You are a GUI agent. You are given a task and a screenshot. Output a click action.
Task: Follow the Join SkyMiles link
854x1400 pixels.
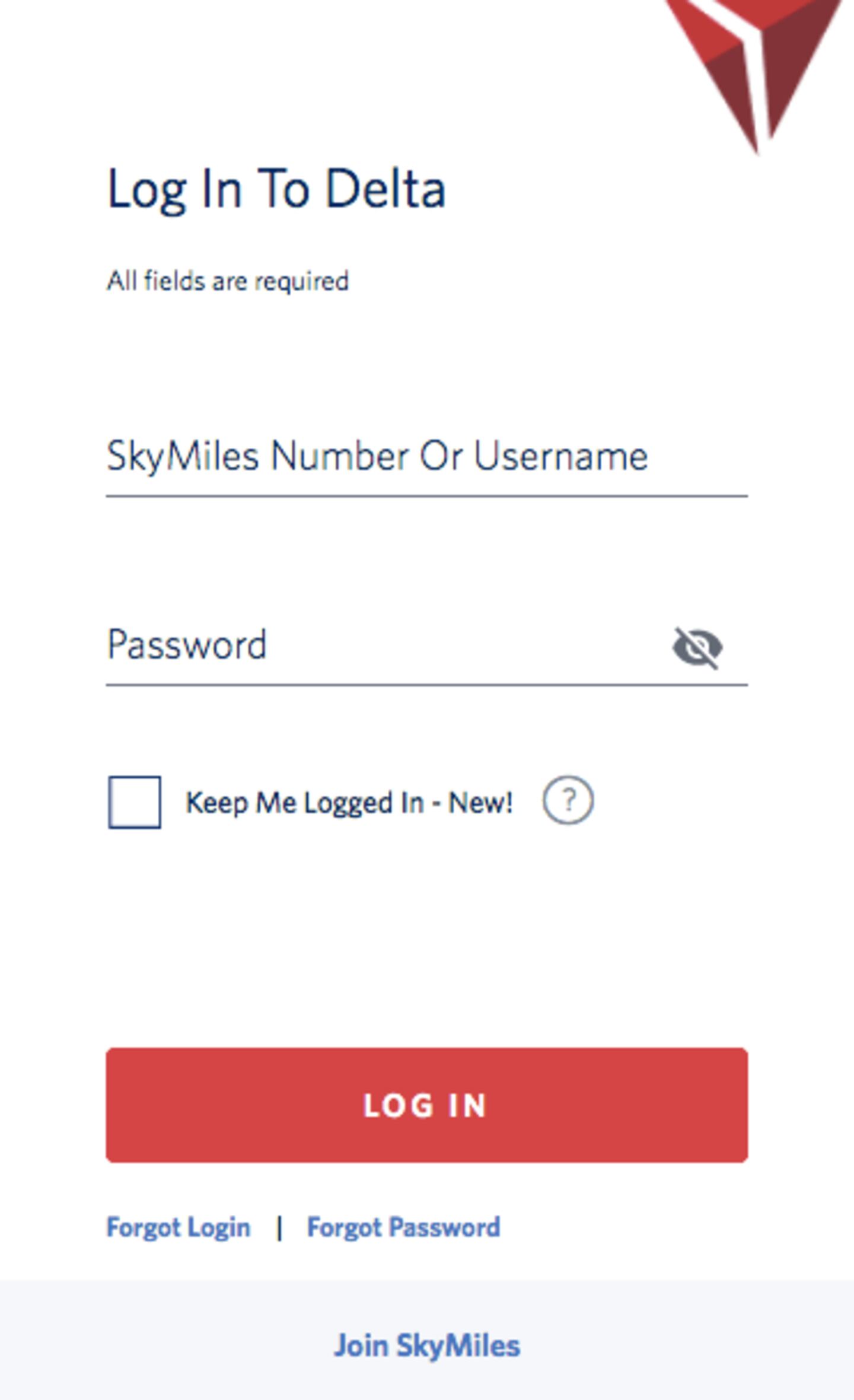pyautogui.click(x=427, y=1346)
